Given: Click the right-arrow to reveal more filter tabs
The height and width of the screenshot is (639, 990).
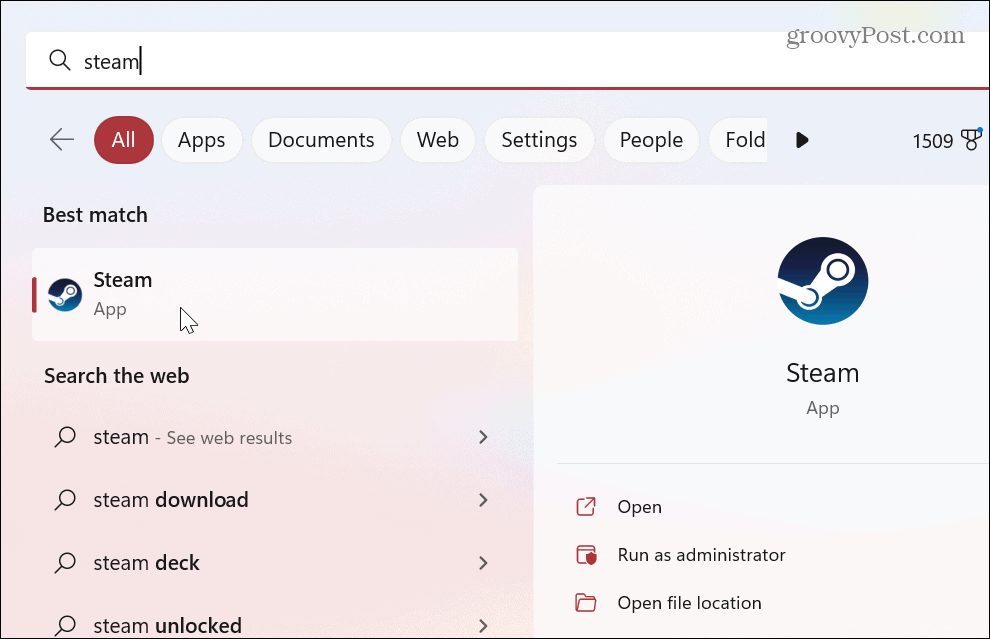Looking at the screenshot, I should pyautogui.click(x=802, y=140).
